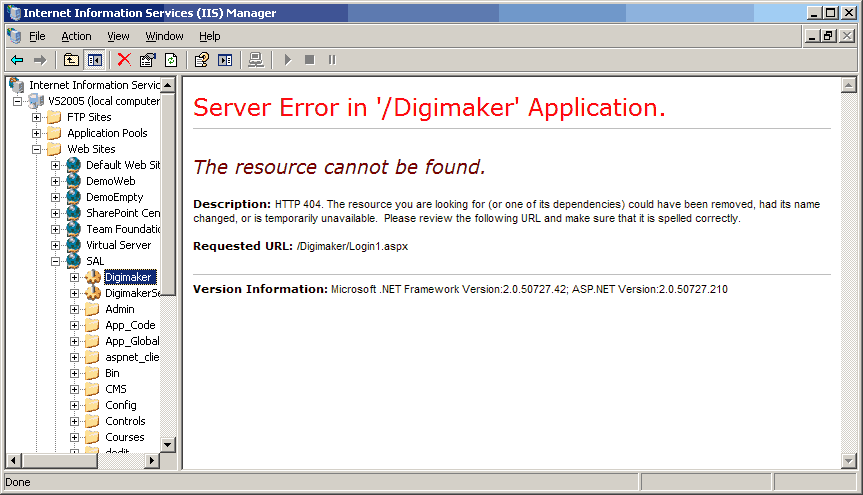Expand the Admin folder node
The height and width of the screenshot is (495, 863).
click(x=75, y=309)
